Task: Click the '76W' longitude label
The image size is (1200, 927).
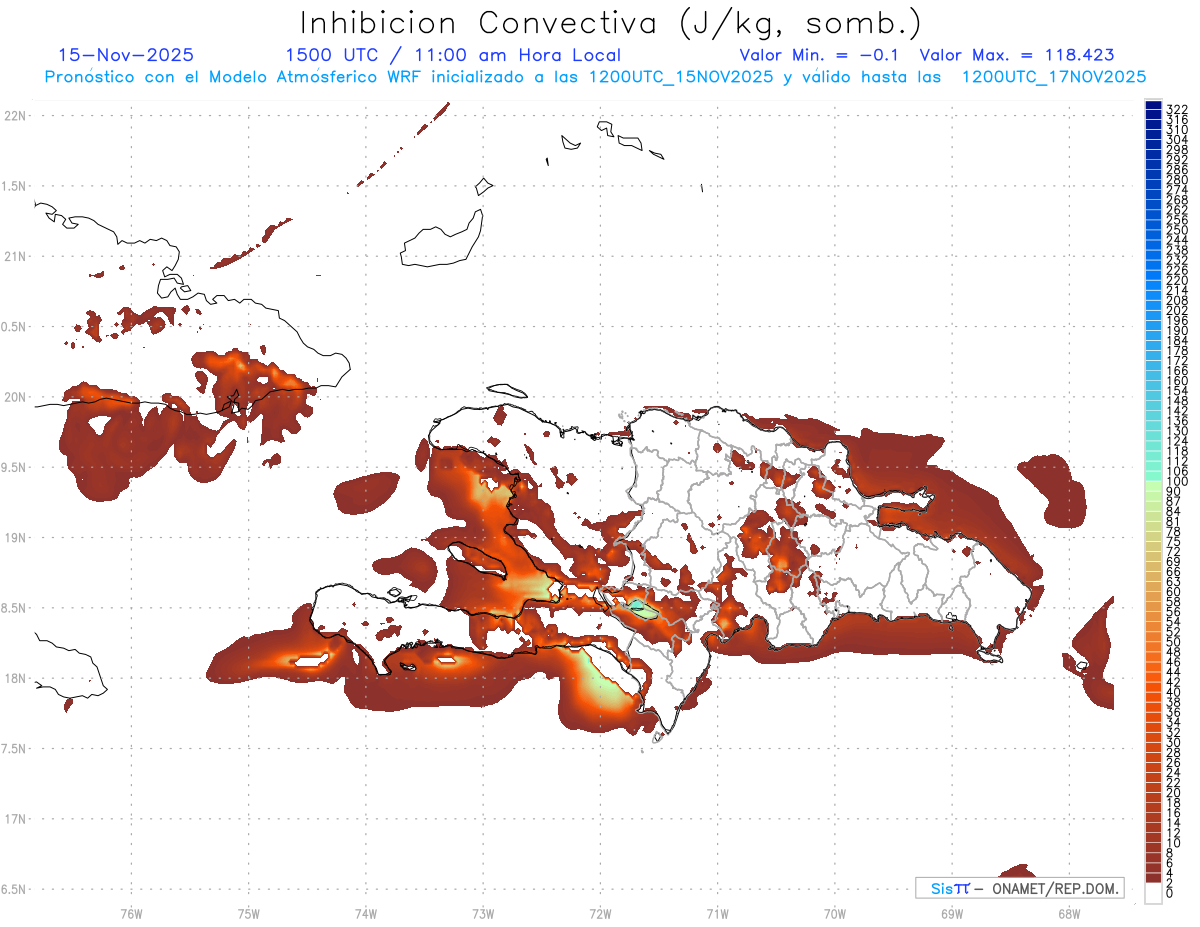Action: click(131, 912)
